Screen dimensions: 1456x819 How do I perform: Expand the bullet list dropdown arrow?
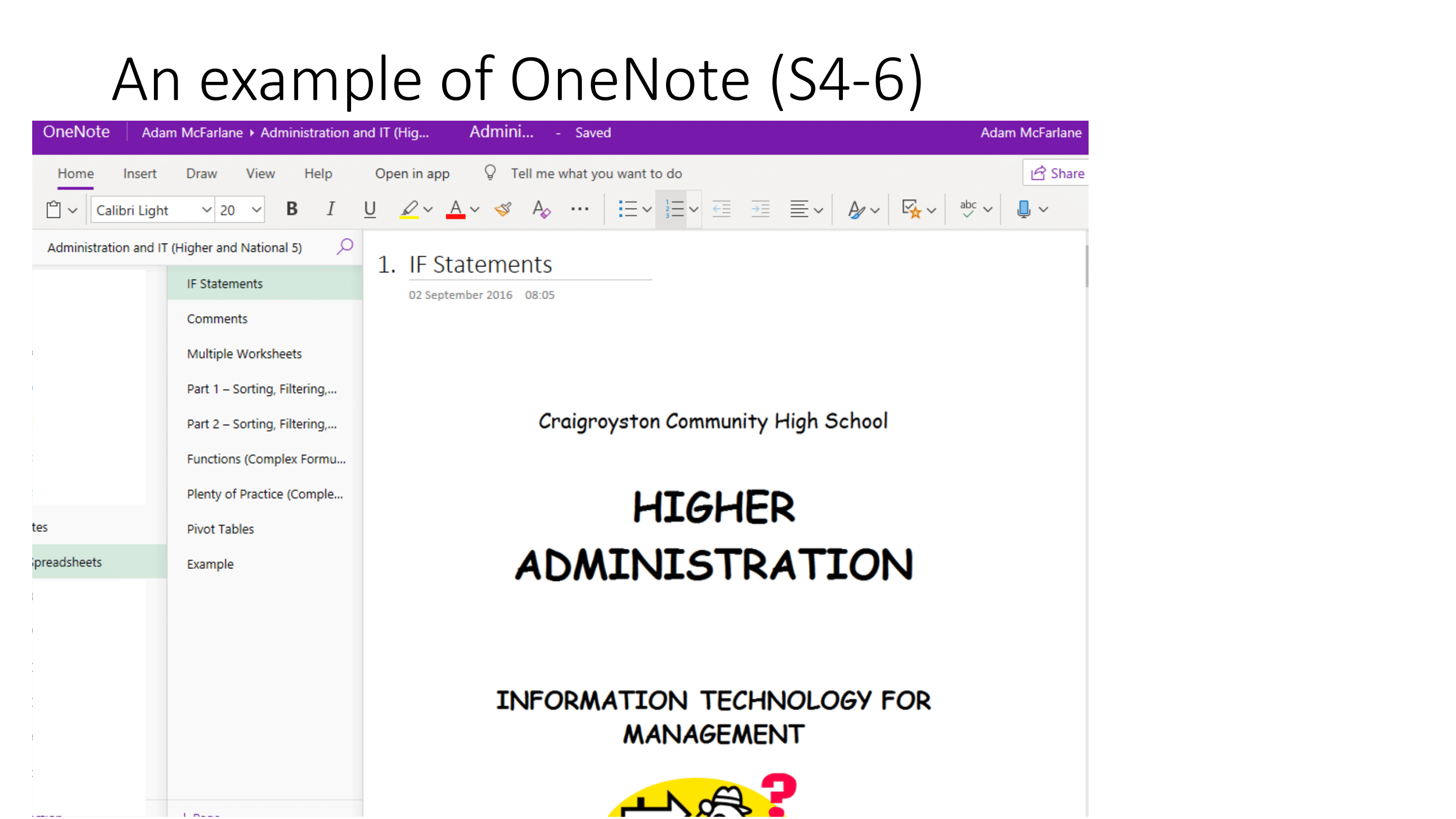647,210
